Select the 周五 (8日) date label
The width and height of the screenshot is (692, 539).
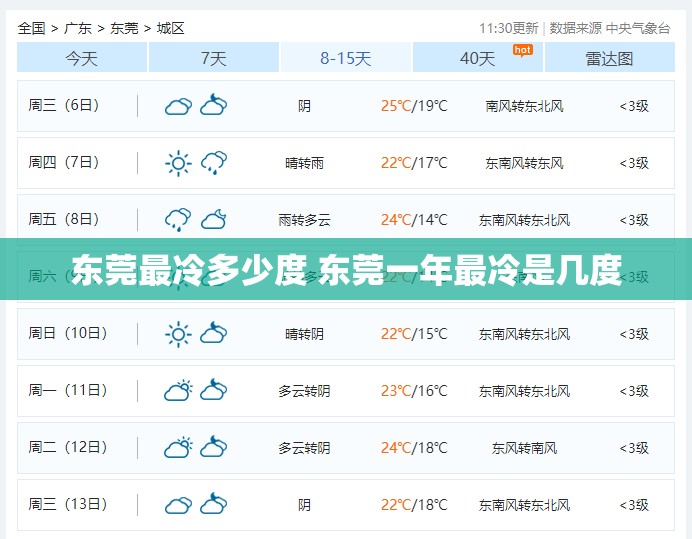pos(64,219)
